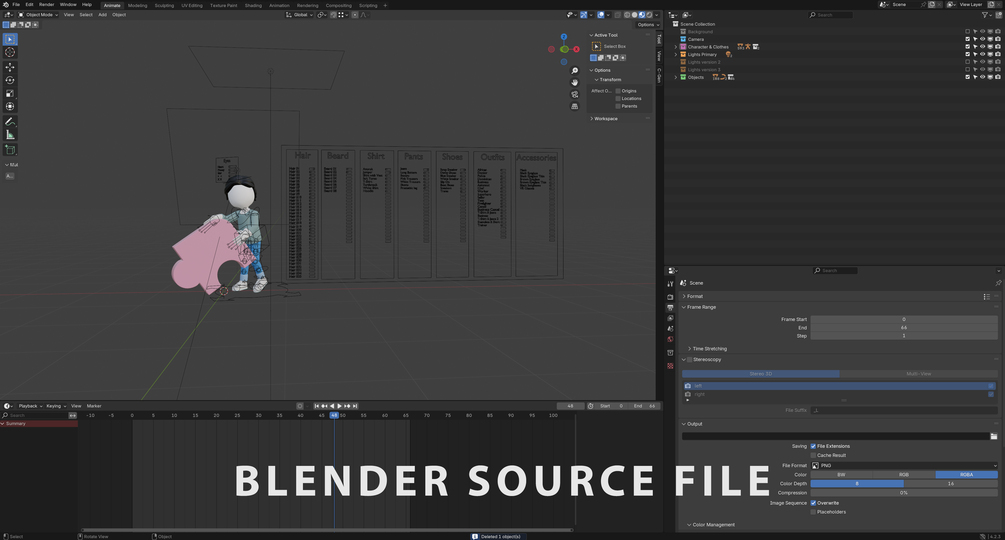The image size is (1005, 540).
Task: Select RGB color mode button
Action: (904, 475)
